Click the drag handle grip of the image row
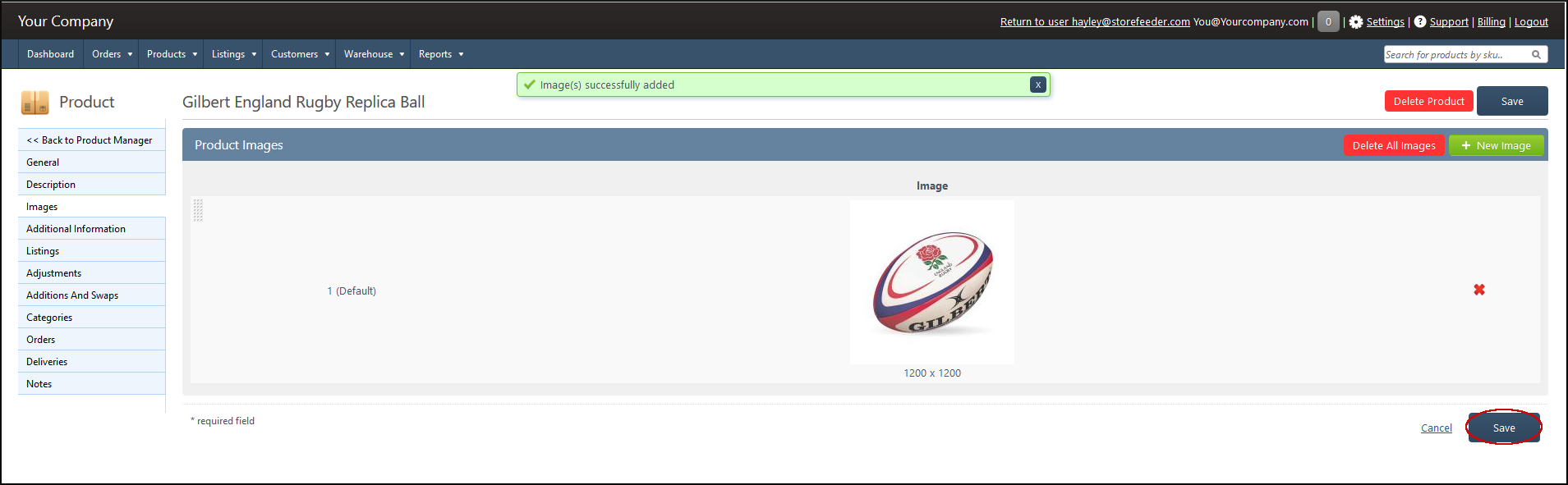1568x485 pixels. pos(198,210)
